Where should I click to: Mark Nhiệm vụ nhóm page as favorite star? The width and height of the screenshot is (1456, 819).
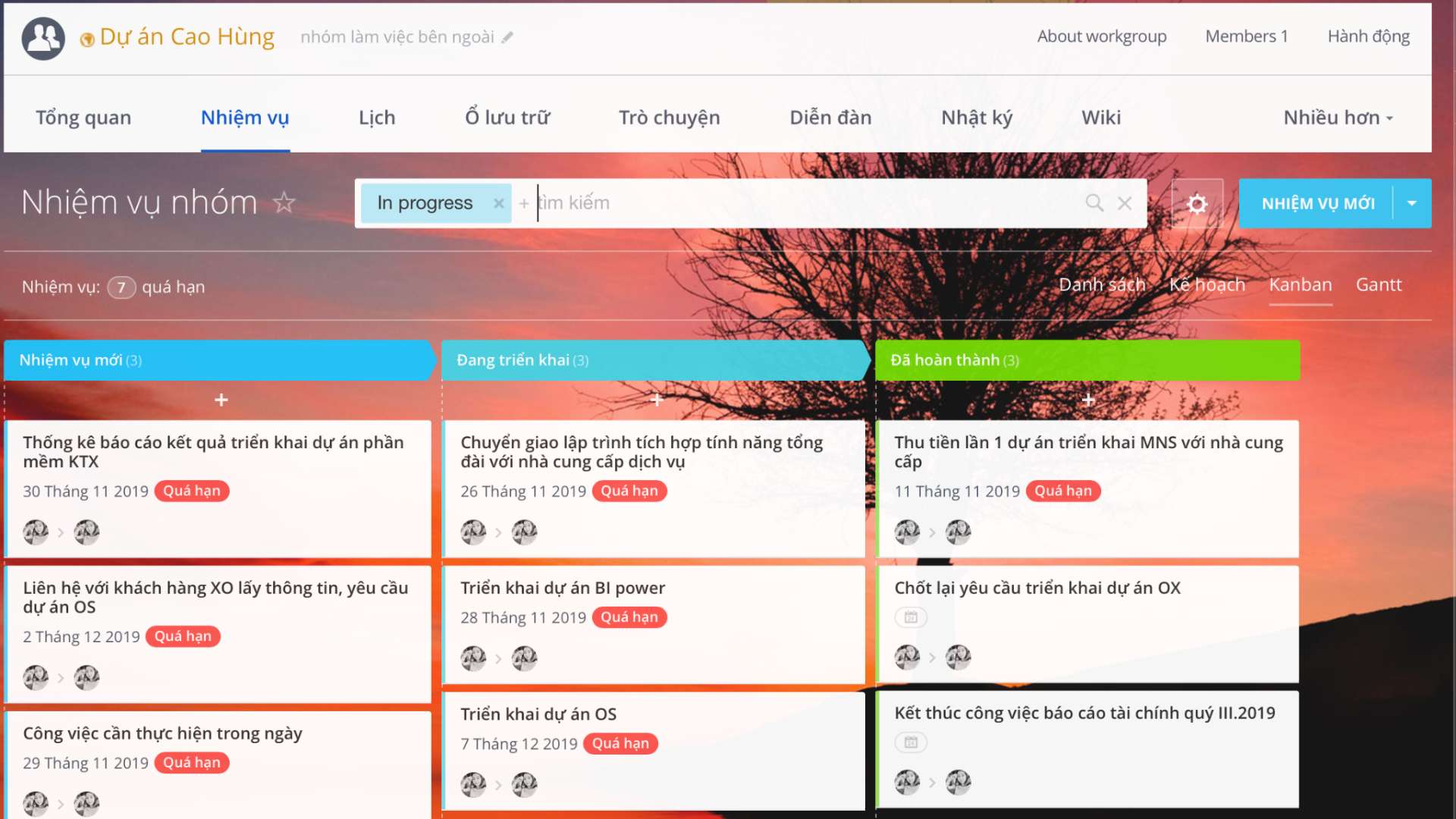(284, 202)
